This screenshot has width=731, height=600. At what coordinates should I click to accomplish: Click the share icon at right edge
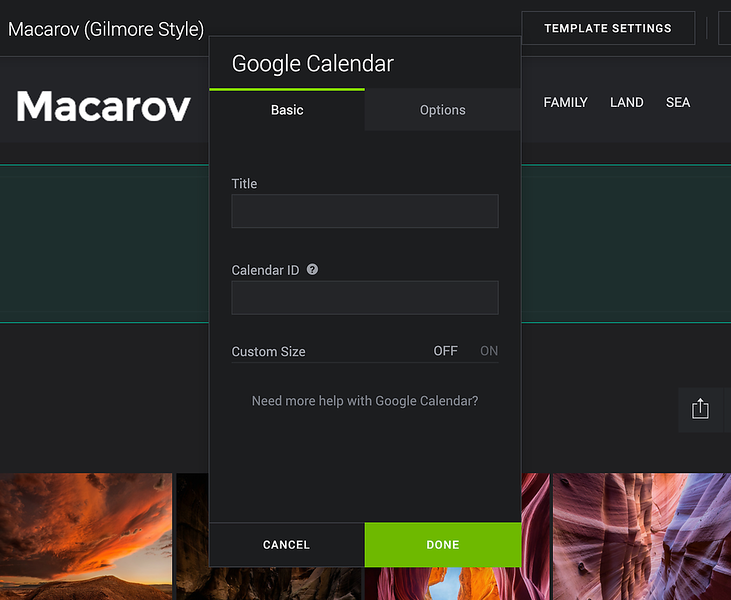coord(700,409)
